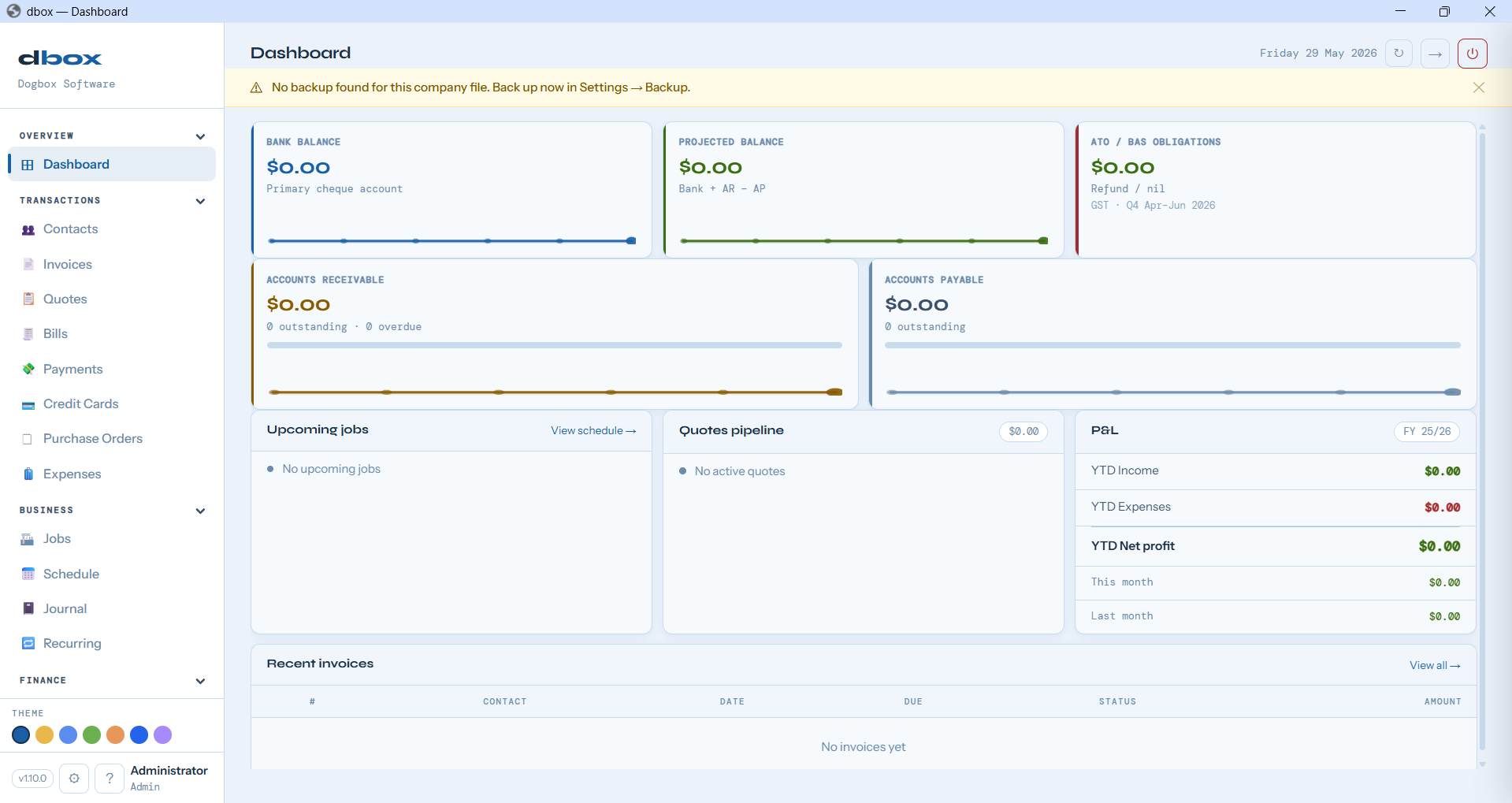Select the orange theme swatch
The height and width of the screenshot is (803, 1512).
pos(116,735)
